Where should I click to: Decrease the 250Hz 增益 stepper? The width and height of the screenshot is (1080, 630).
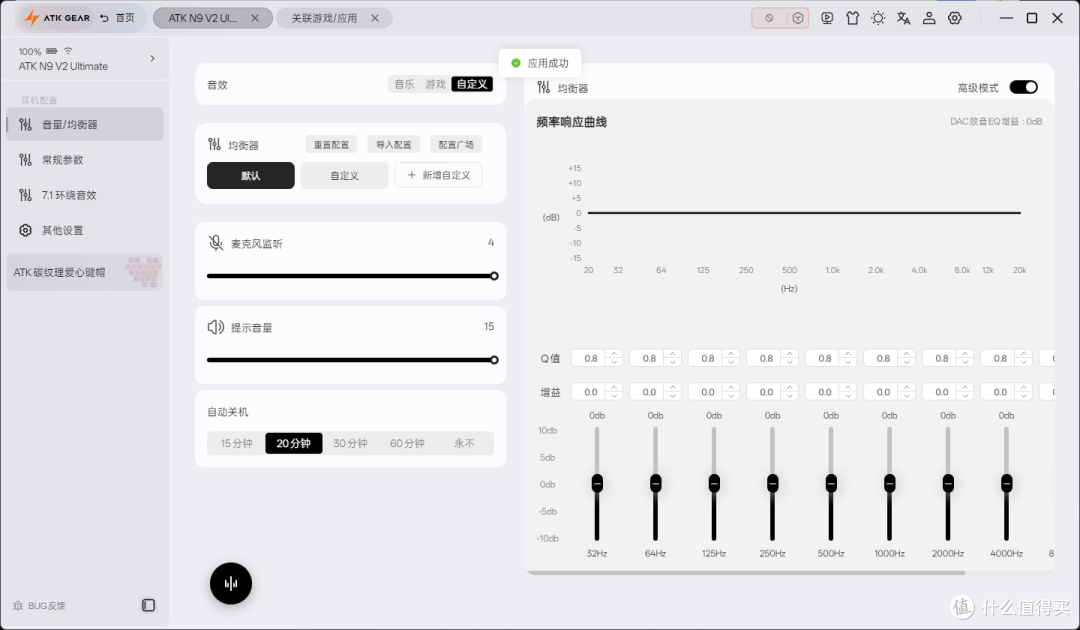(x=790, y=396)
